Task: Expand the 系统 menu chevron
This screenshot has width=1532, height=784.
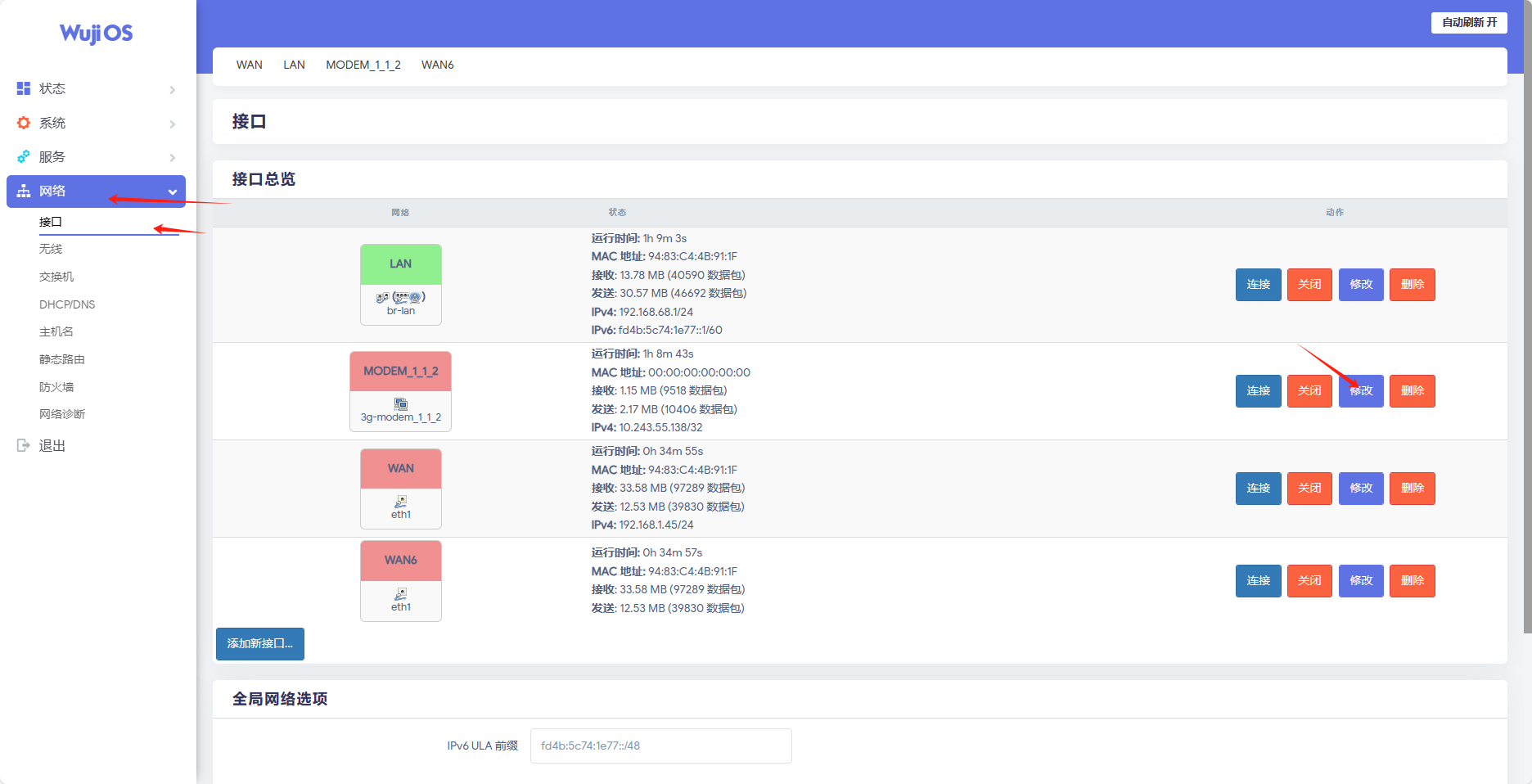Action: click(x=173, y=124)
